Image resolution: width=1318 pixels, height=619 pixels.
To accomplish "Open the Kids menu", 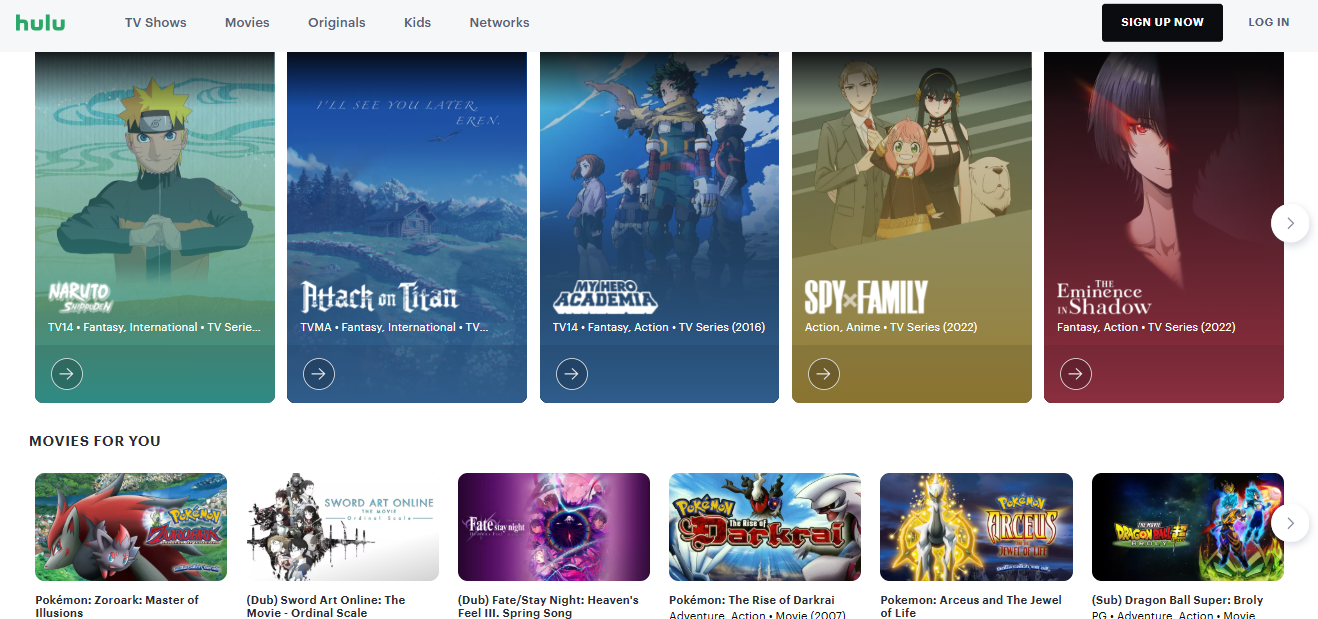I will point(418,22).
